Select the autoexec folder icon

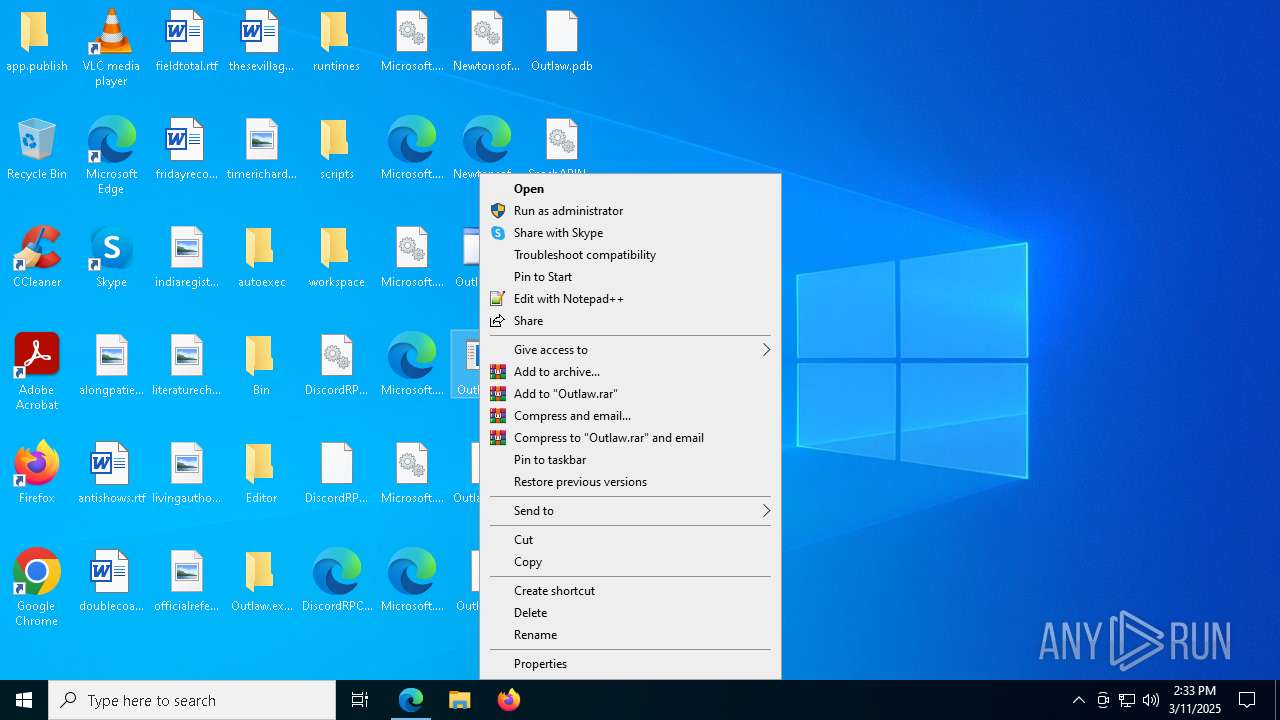pyautogui.click(x=261, y=248)
